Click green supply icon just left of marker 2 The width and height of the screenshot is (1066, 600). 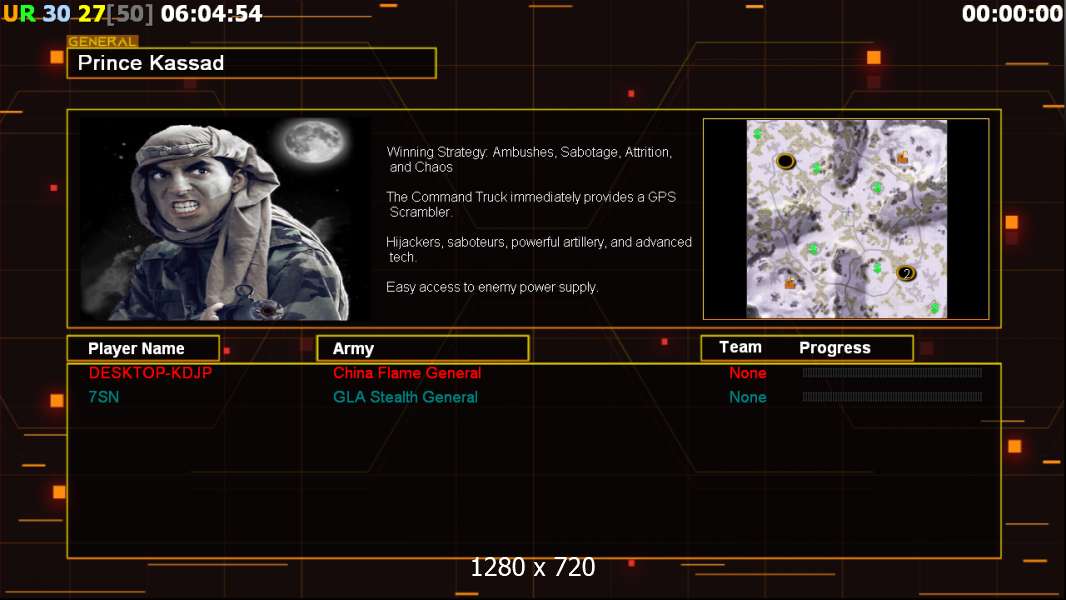pos(877,268)
